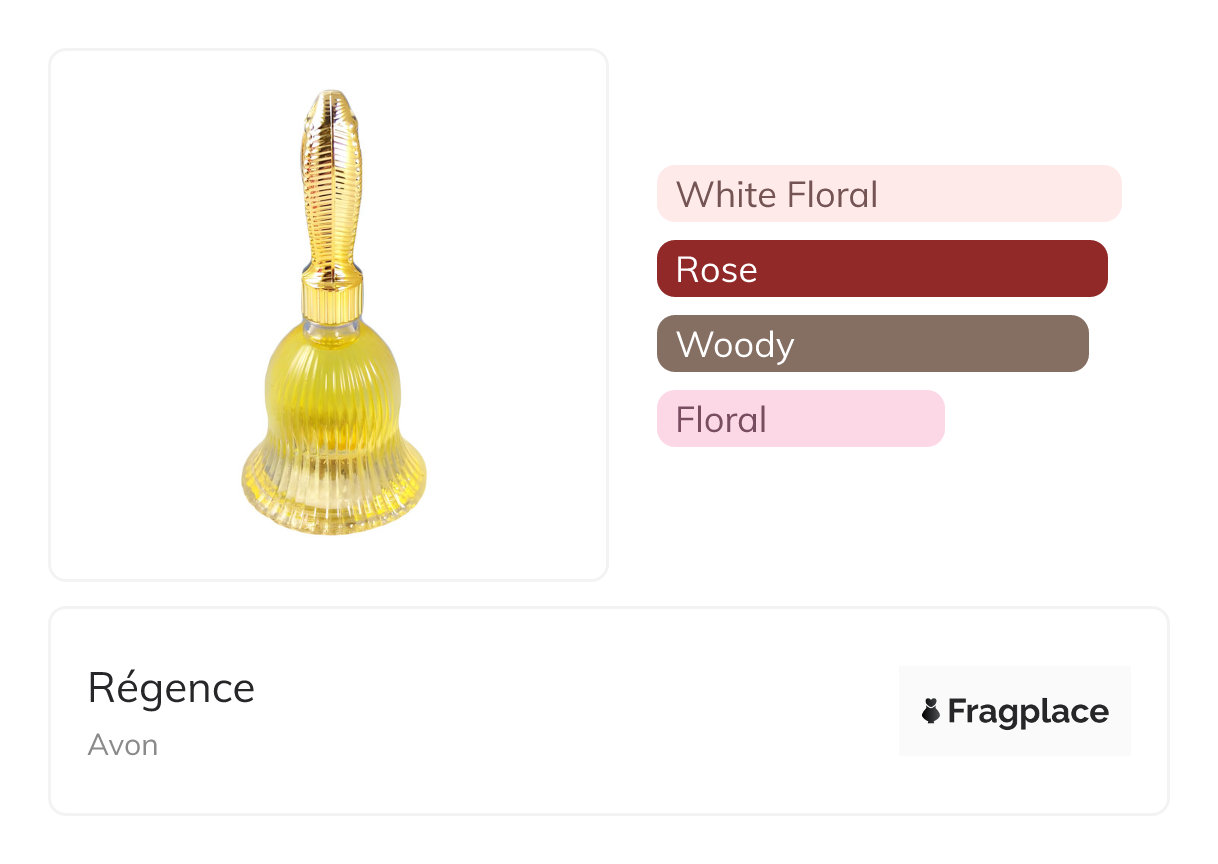Open the Régence perfume title
This screenshot has width=1218, height=864.
(x=171, y=688)
